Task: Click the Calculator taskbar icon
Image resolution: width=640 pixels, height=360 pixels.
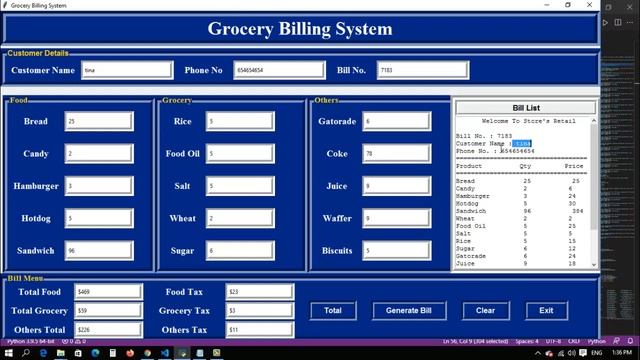Action: [113, 353]
